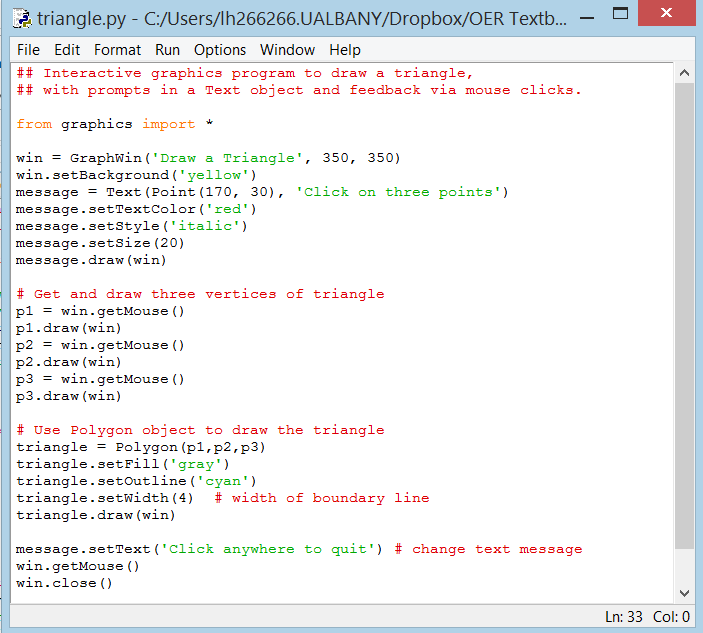
Task: Click the comment 'change text message'
Action: point(488,549)
